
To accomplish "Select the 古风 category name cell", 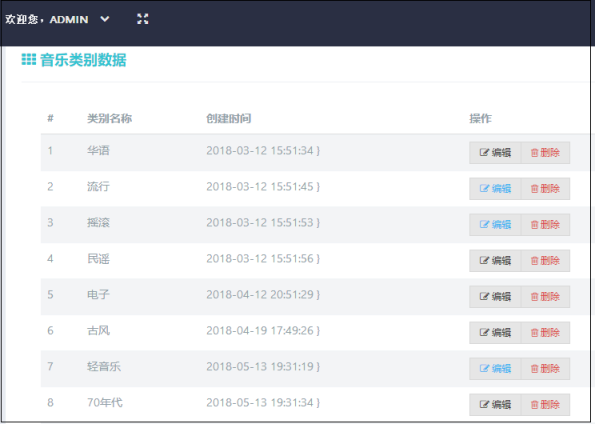I will click(98, 330).
